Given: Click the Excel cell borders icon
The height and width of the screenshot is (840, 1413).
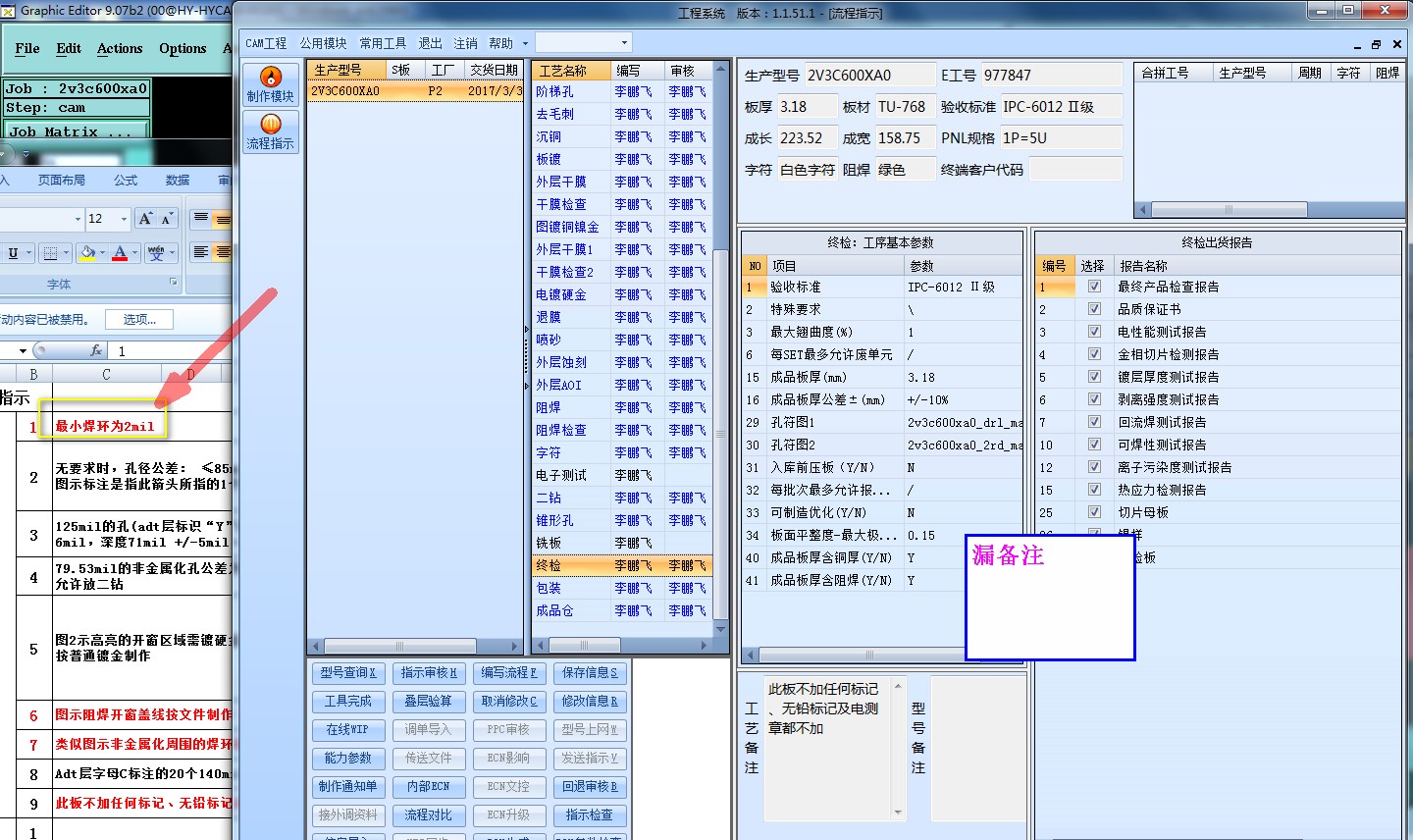Looking at the screenshot, I should click(51, 253).
